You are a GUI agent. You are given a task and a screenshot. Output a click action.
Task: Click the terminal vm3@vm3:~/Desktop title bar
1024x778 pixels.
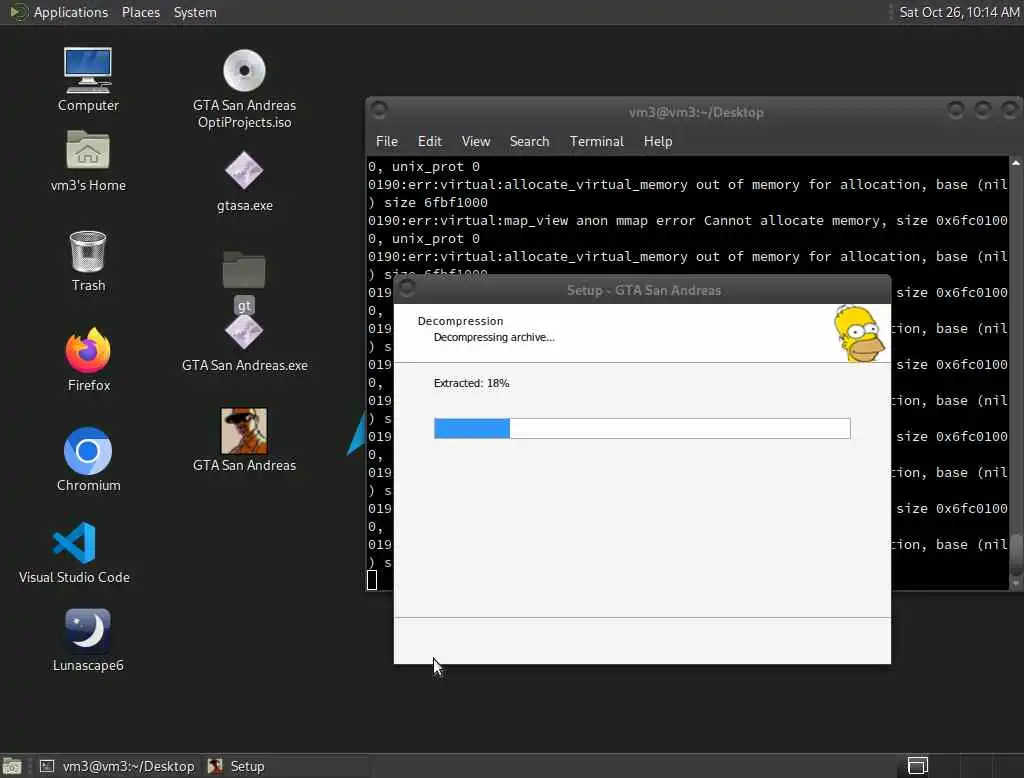696,112
